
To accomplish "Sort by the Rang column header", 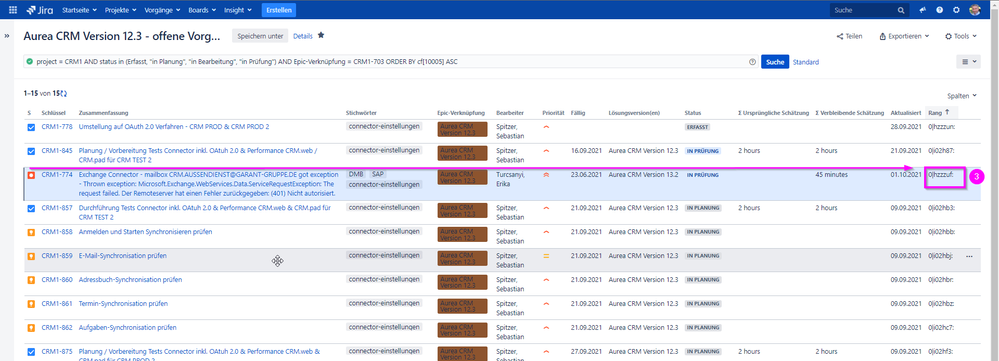I will tap(938, 112).
